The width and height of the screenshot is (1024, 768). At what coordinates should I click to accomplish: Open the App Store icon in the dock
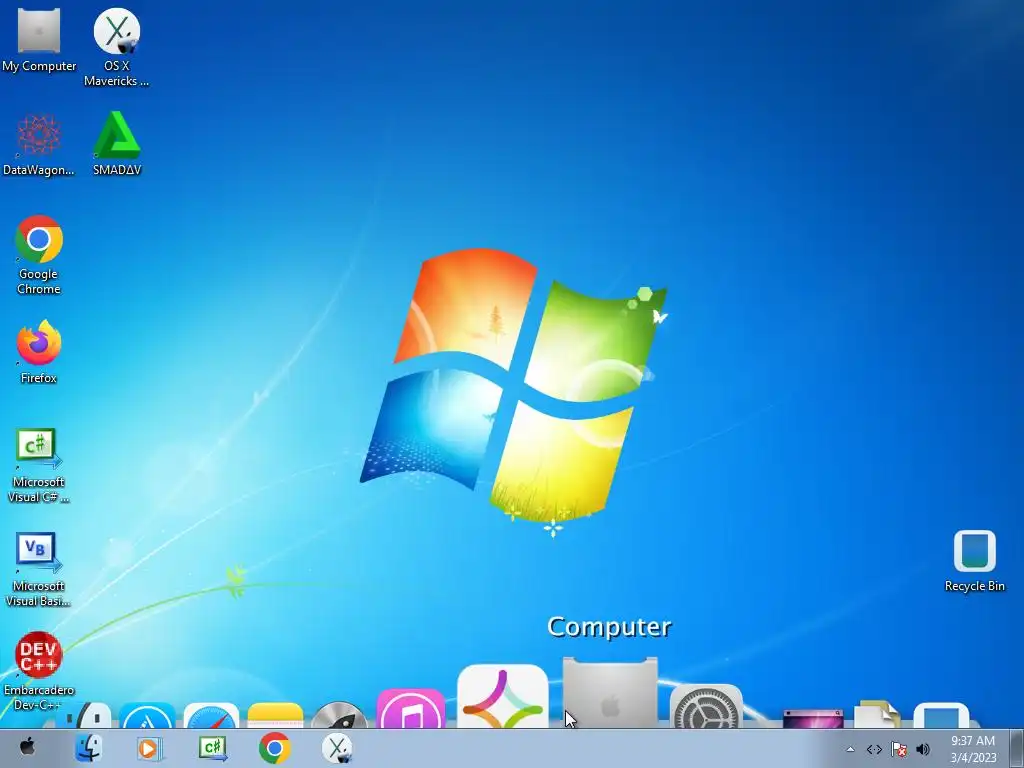click(x=147, y=716)
